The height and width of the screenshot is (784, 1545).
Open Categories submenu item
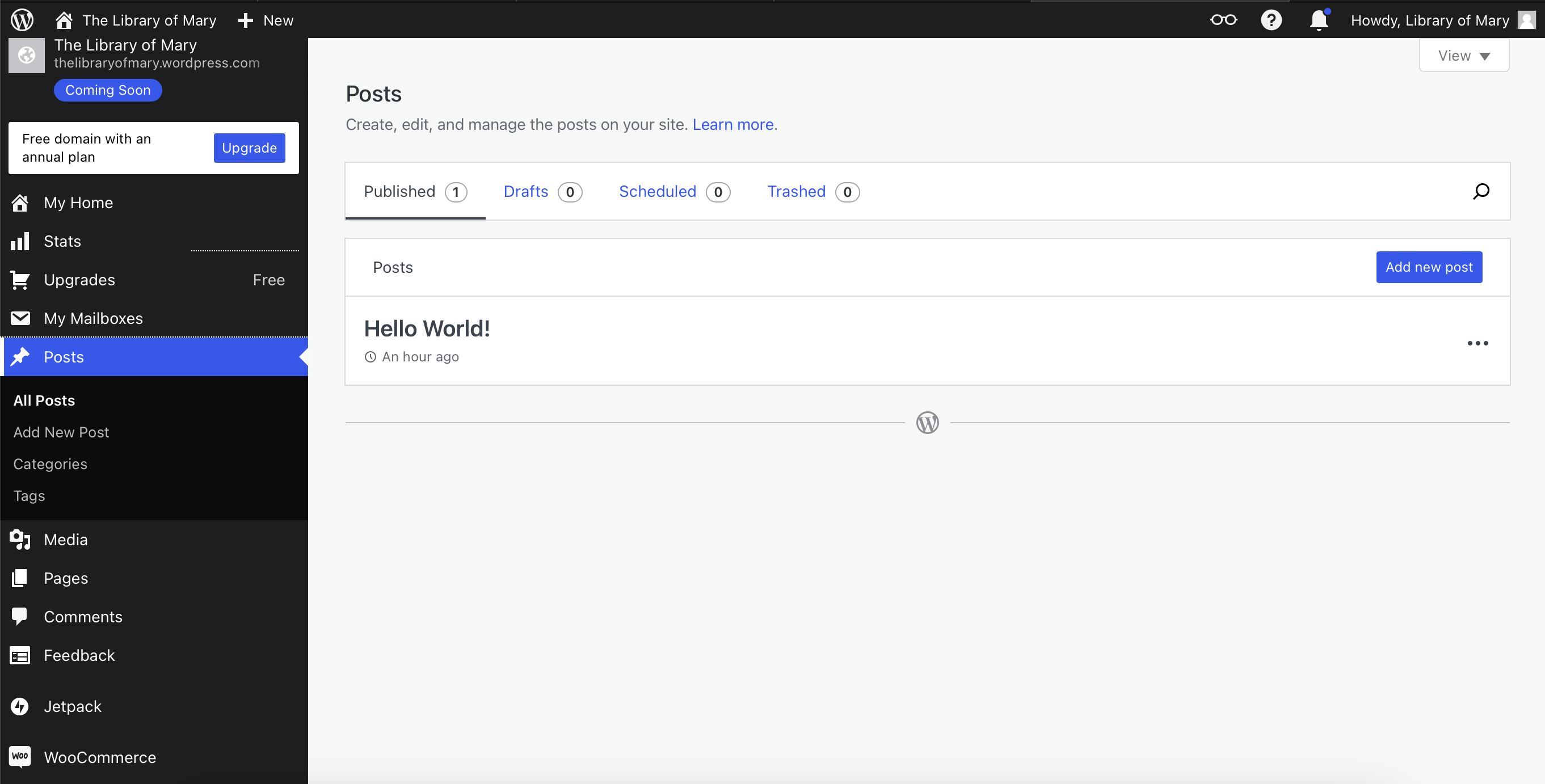50,463
